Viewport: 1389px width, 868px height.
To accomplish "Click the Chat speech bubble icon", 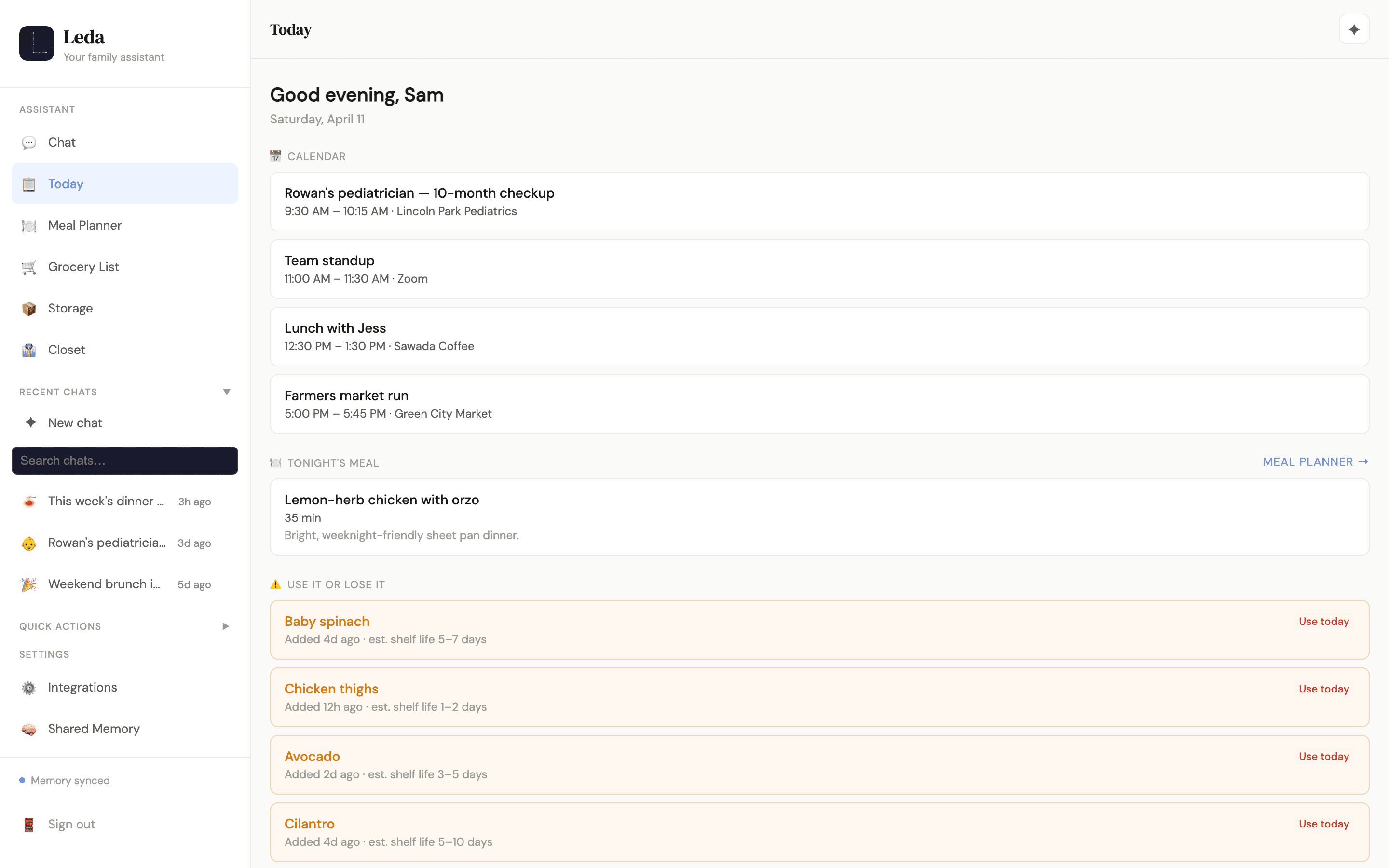I will pyautogui.click(x=29, y=143).
